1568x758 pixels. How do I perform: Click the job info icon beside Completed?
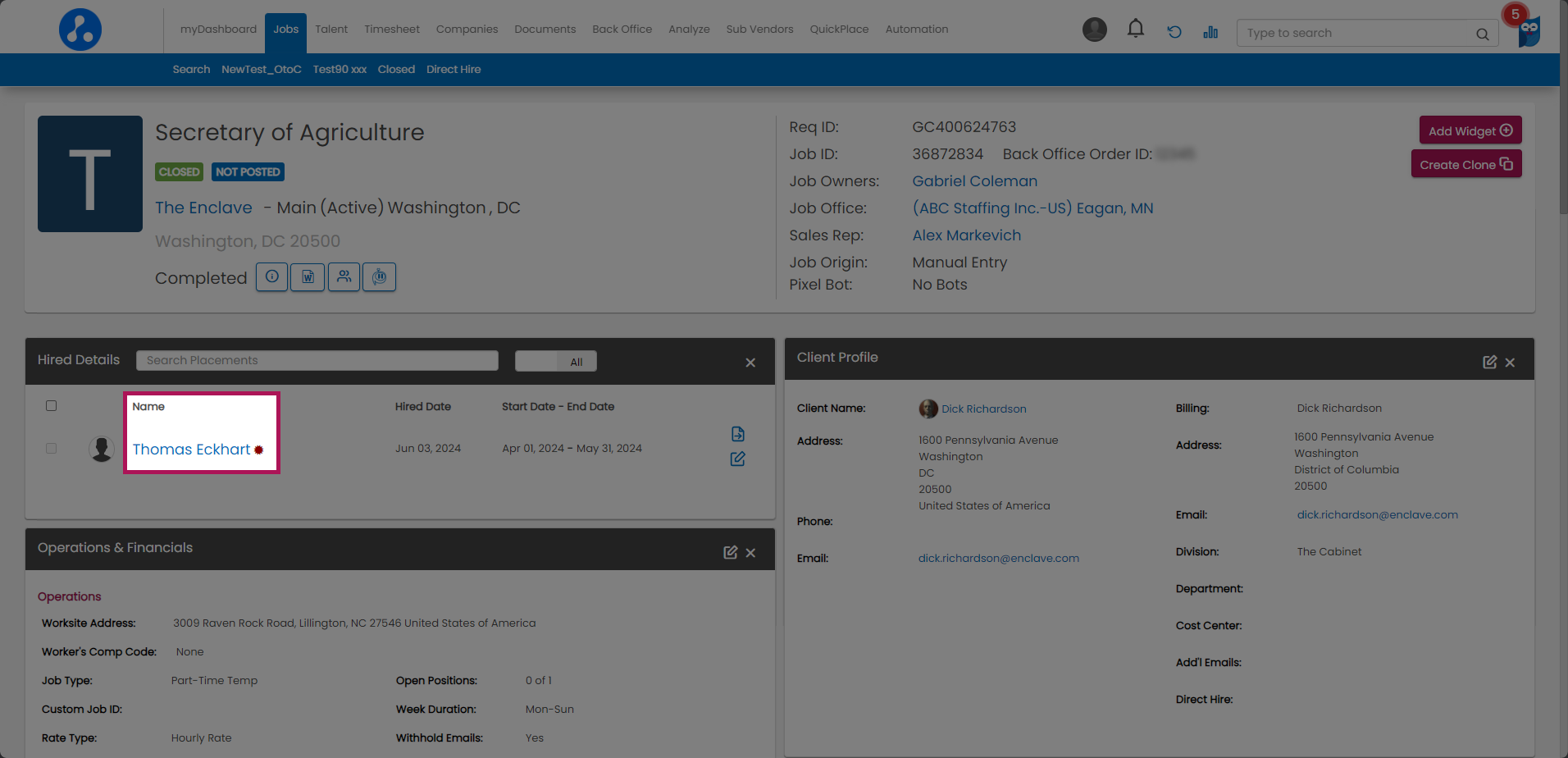[271, 277]
